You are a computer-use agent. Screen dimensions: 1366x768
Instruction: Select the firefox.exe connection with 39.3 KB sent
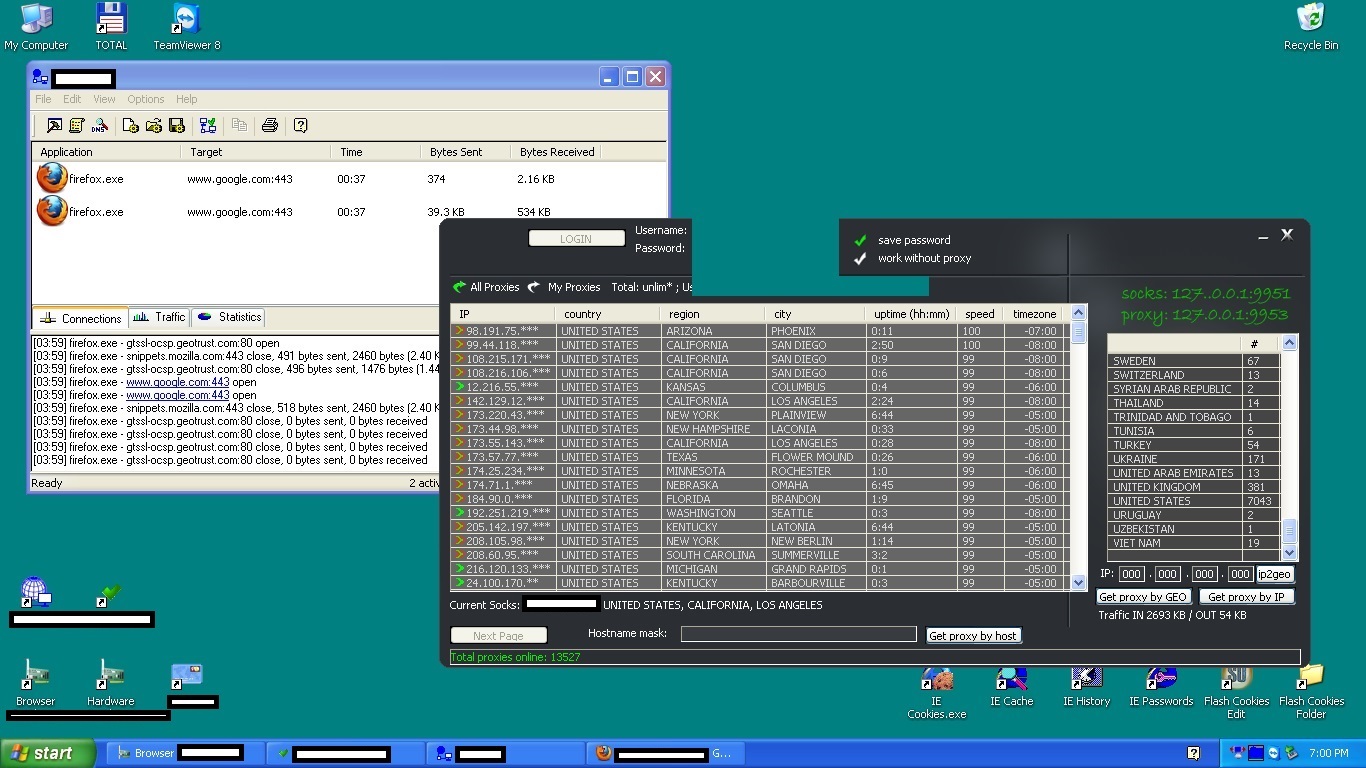[349, 212]
